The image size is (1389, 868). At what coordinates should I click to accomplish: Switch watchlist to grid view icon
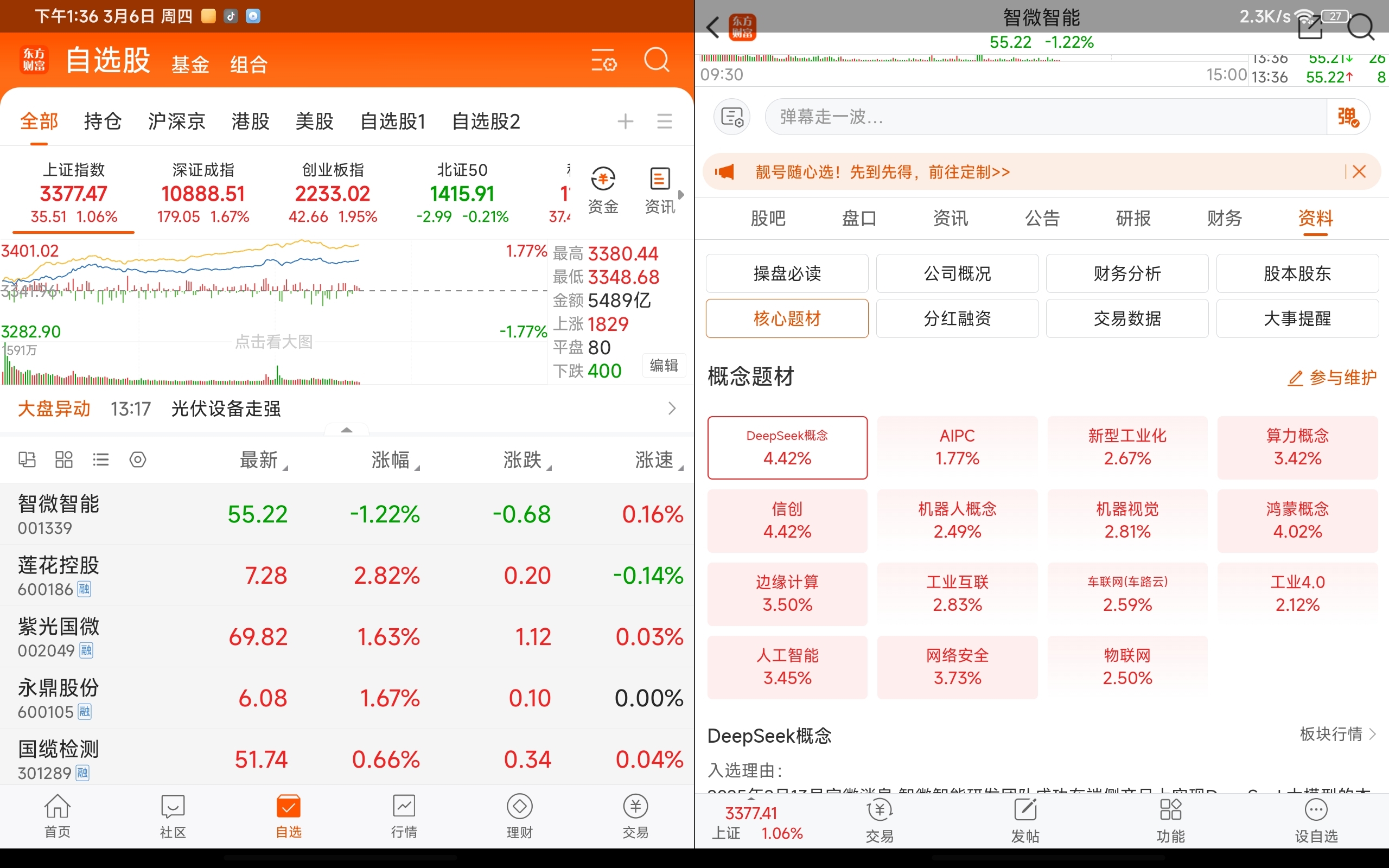pyautogui.click(x=63, y=459)
